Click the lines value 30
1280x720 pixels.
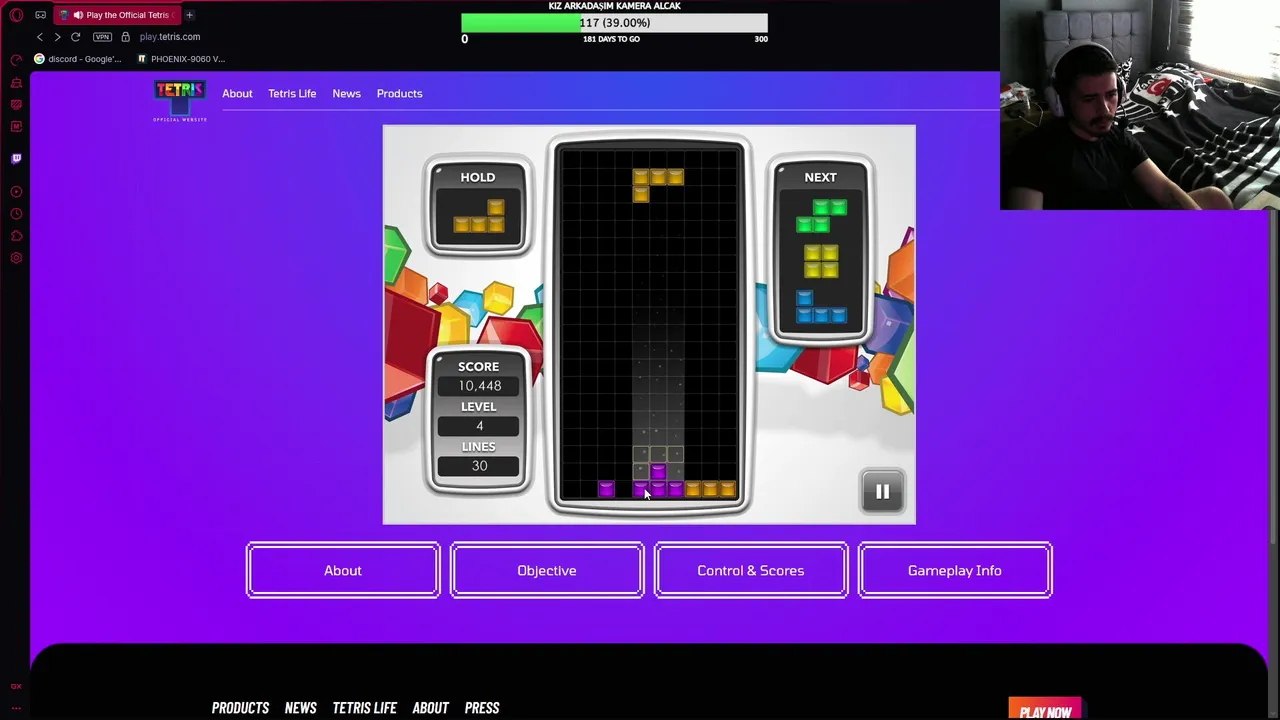tap(479, 466)
